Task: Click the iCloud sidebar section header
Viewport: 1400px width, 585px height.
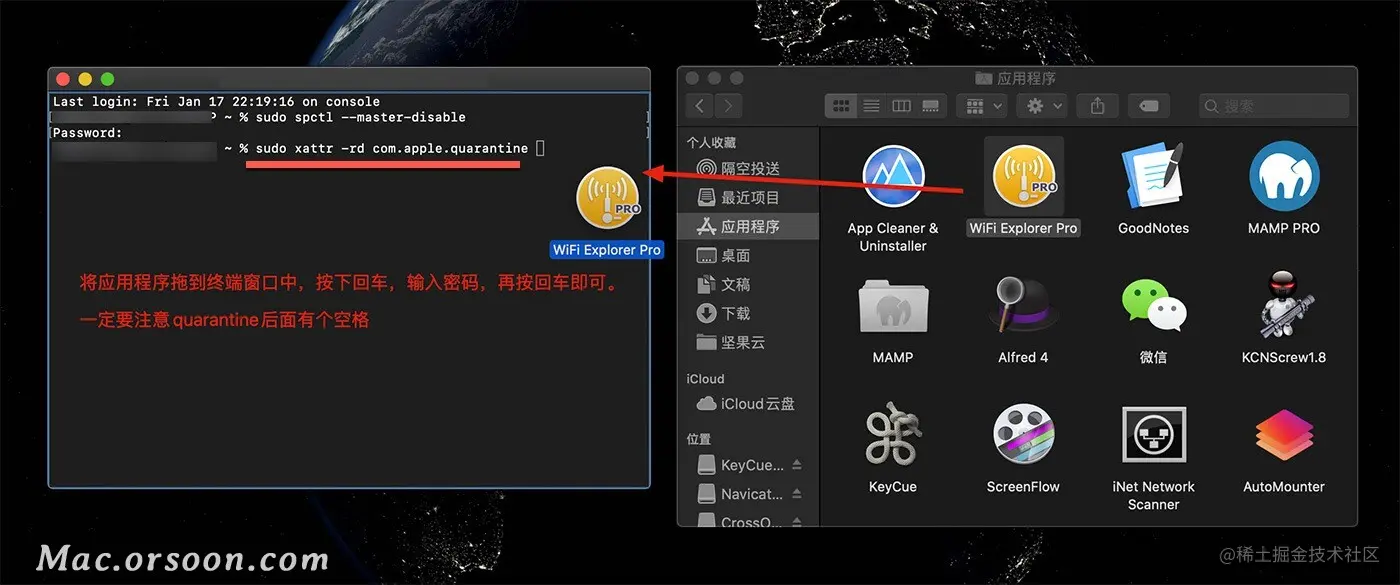Action: pyautogui.click(x=705, y=379)
